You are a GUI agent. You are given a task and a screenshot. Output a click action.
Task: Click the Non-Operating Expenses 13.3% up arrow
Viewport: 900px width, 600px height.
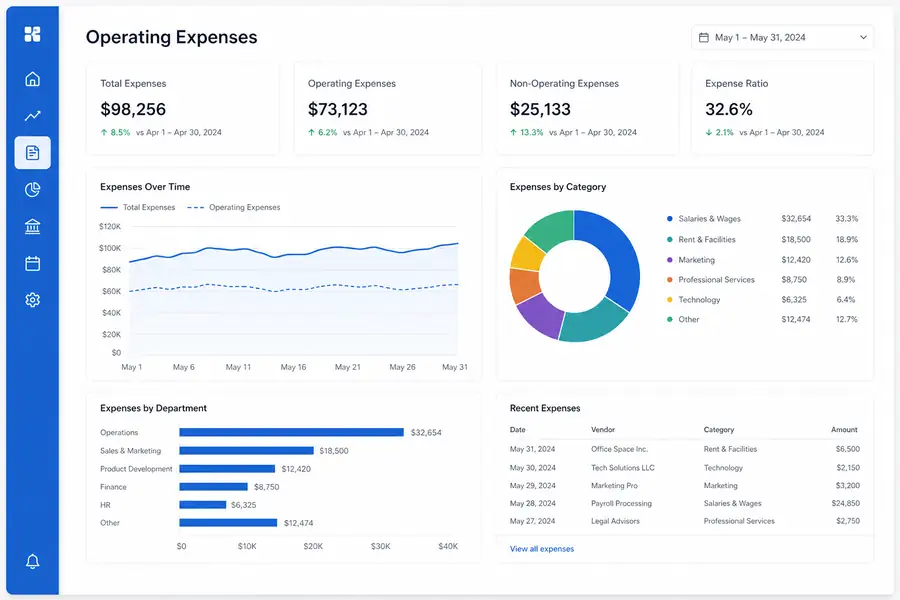tap(513, 132)
